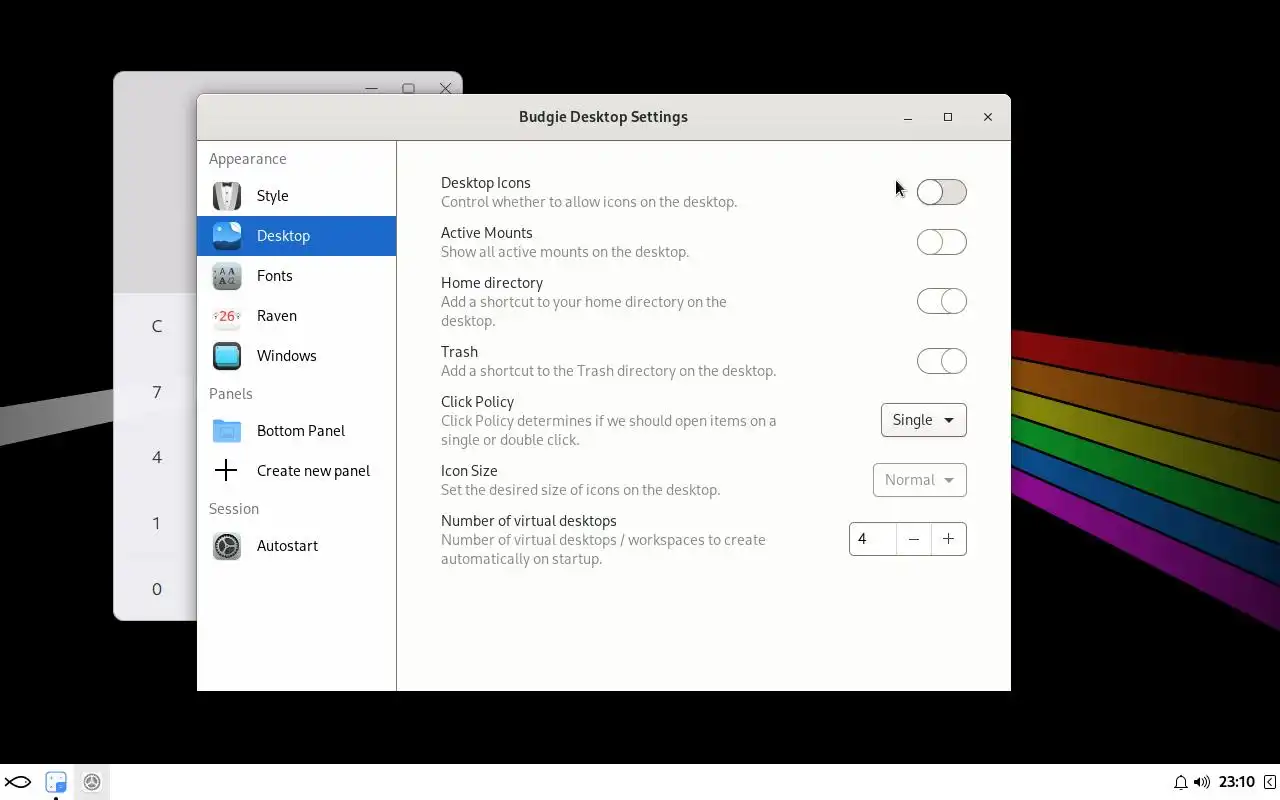Click the Budgie settings icon in taskbar
The image size is (1280, 800).
(92, 782)
